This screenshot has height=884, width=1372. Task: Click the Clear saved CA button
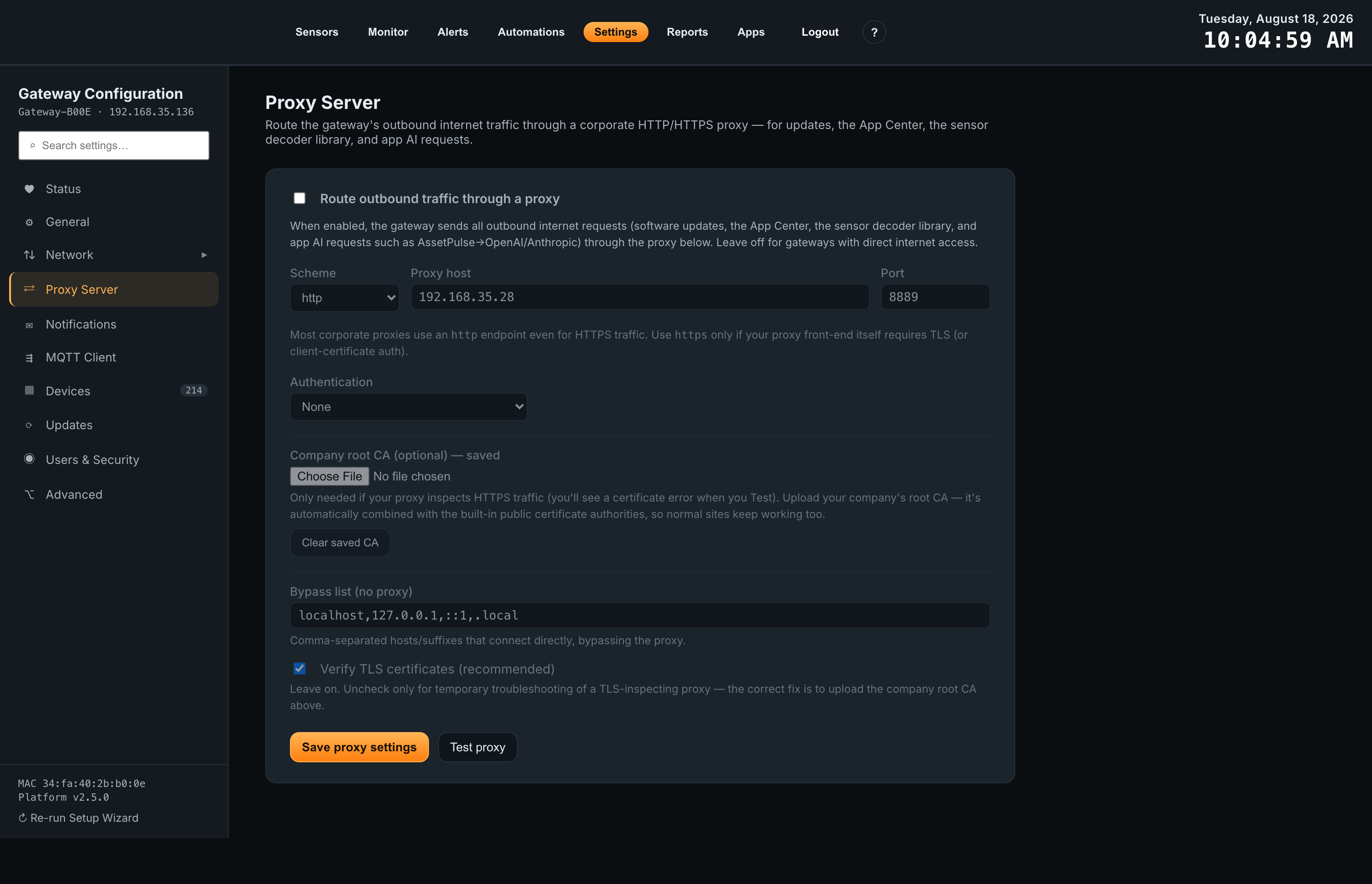(340, 543)
